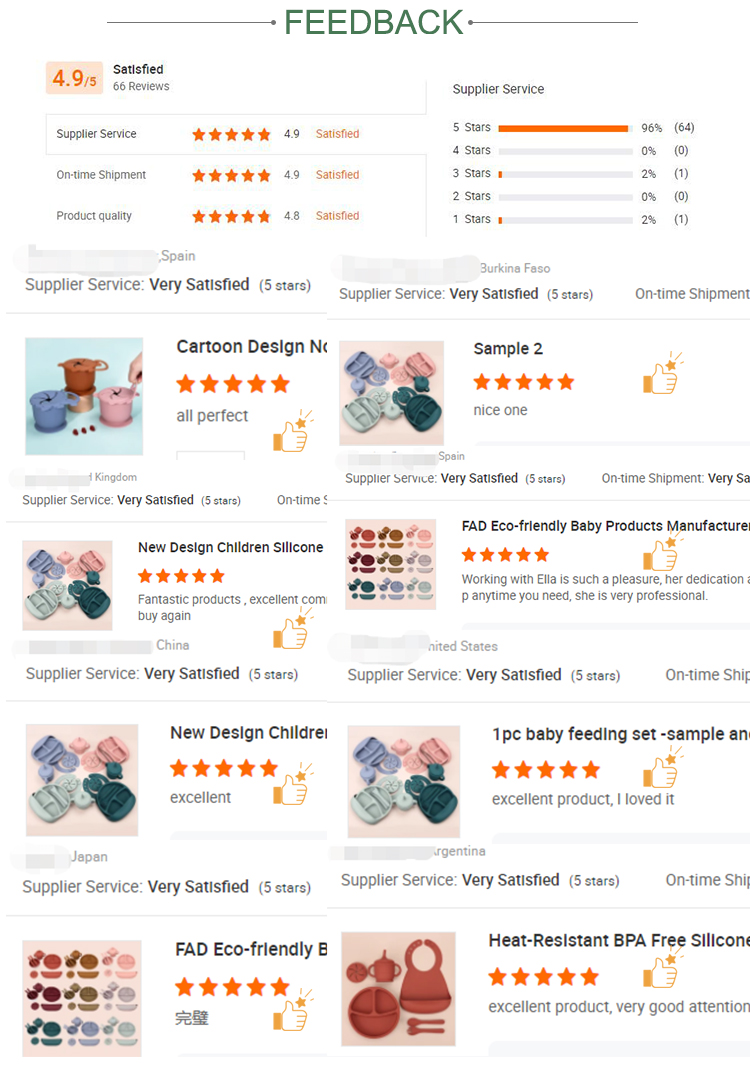The image size is (750, 1082).
Task: Click the orange snack cups product thumbnail
Action: click(x=84, y=396)
